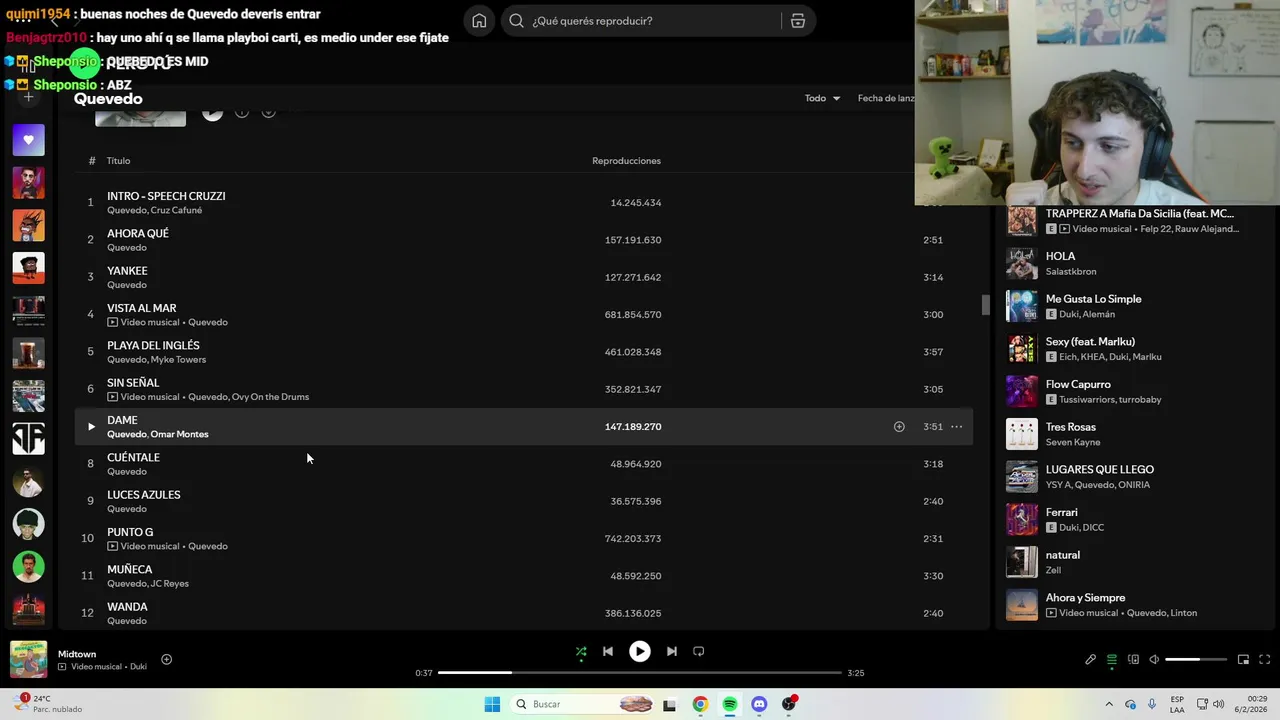The width and height of the screenshot is (1280, 720).
Task: Select the PUNTO G track
Action: pos(525,539)
